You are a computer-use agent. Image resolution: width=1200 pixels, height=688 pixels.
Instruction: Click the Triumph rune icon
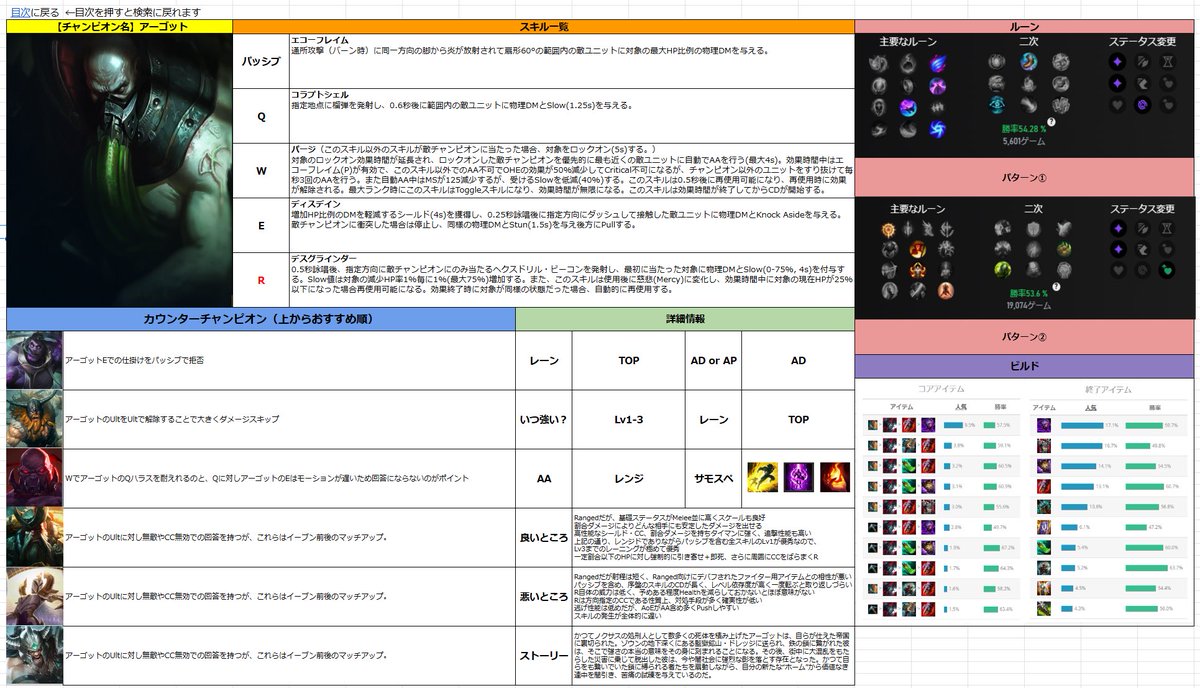pos(918,249)
